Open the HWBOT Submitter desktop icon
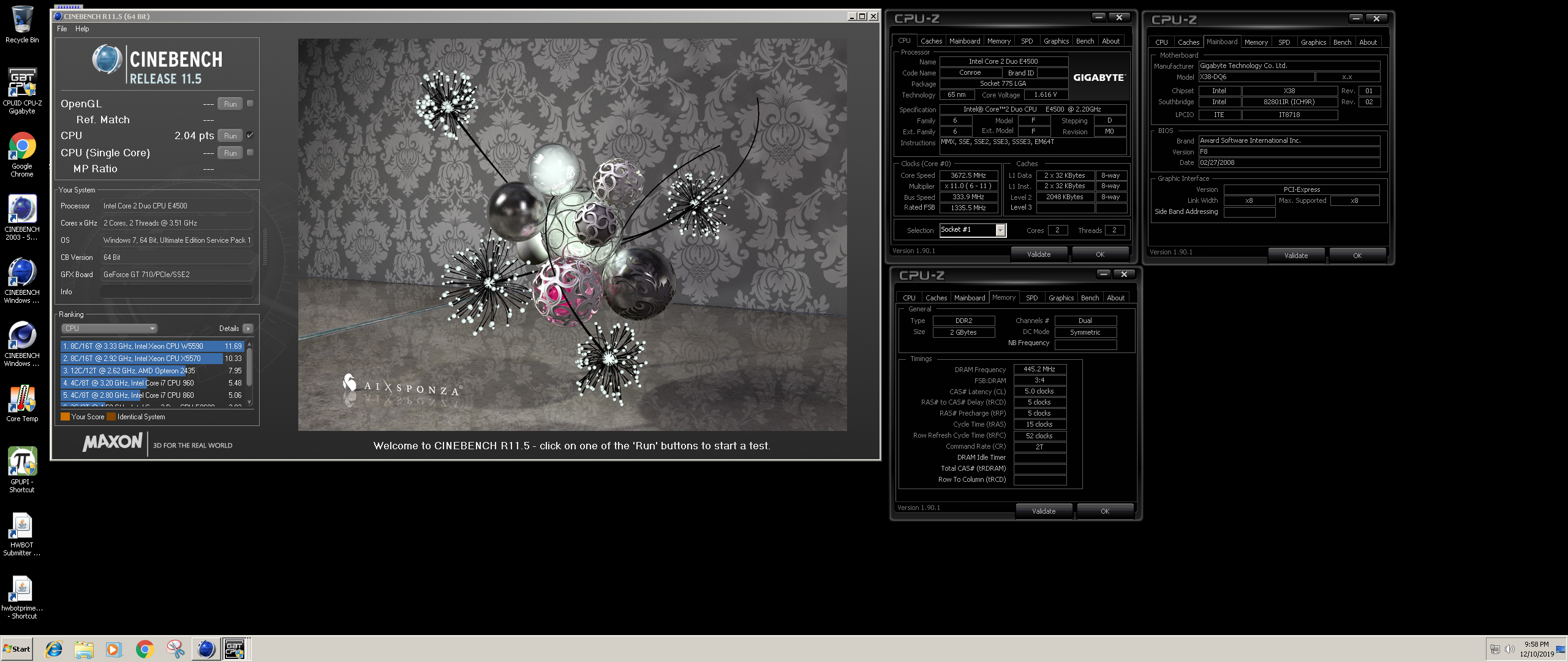This screenshot has width=1568, height=662. tap(22, 533)
